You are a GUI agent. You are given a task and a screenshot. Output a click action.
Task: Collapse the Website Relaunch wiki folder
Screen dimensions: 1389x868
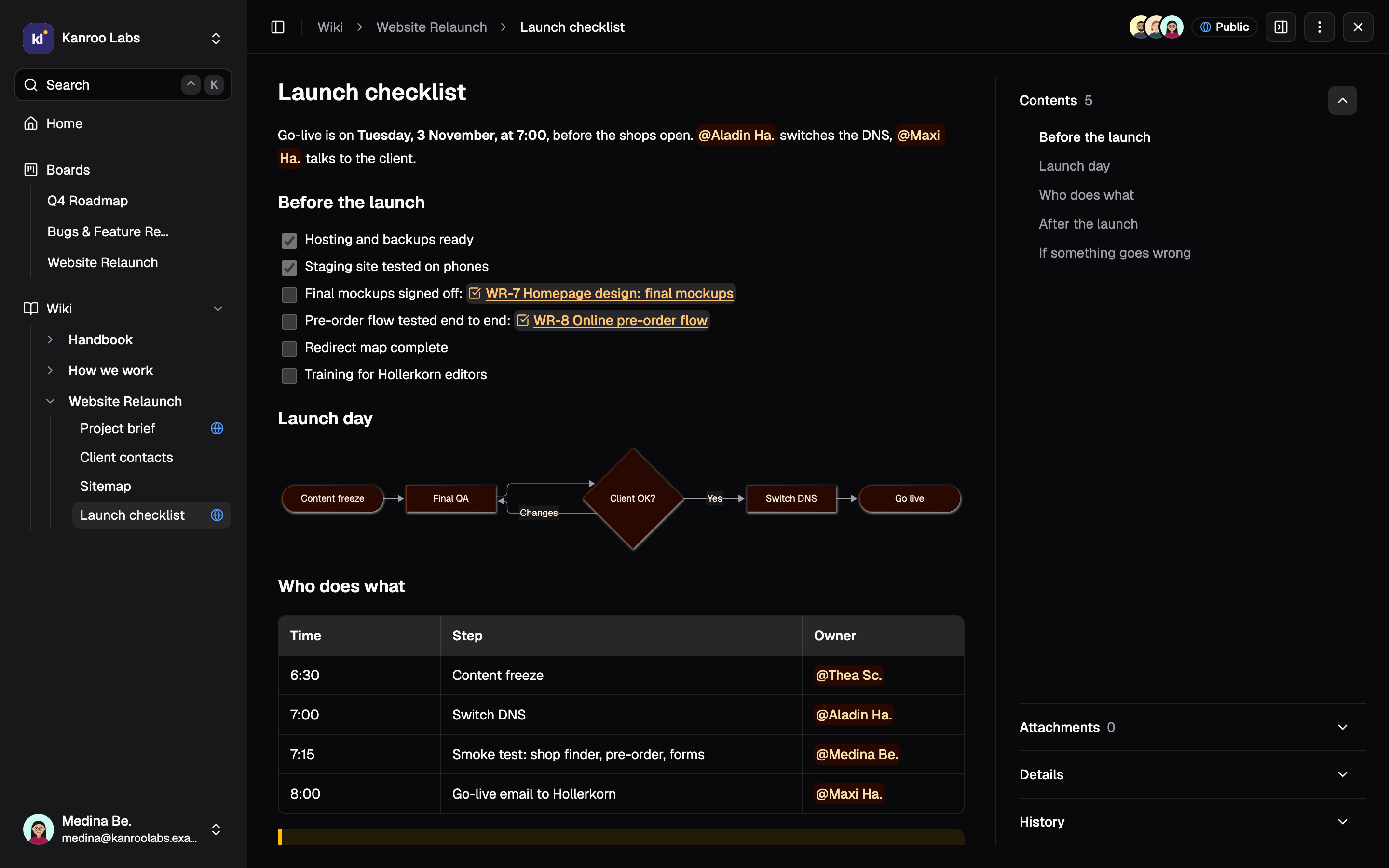tap(50, 401)
